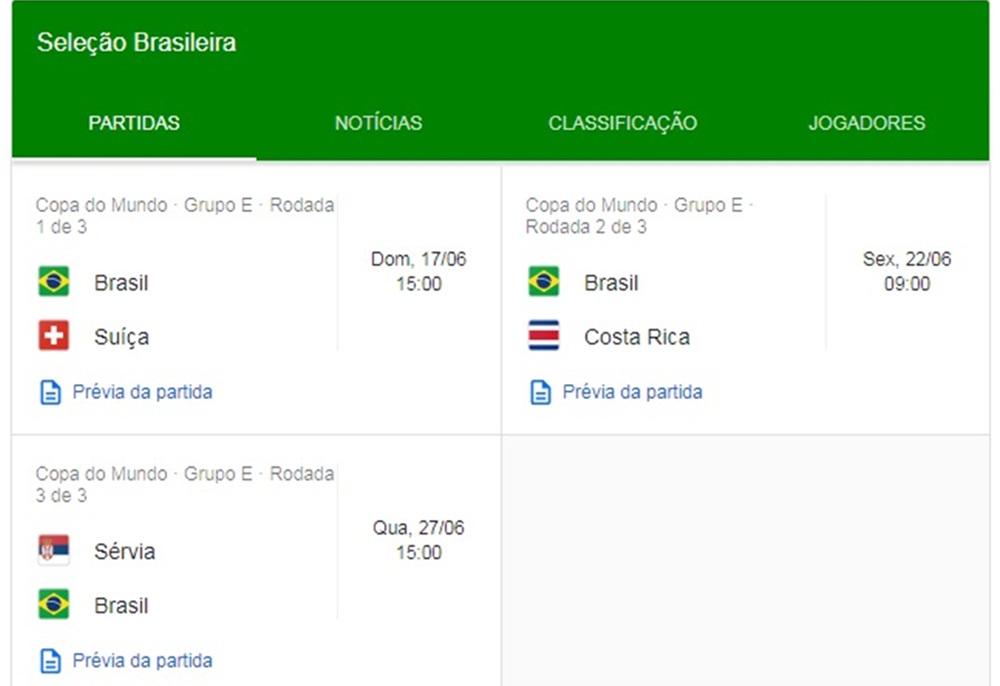Click the Brazil flag in the Suíça match
Viewport: 1000px width, 686px height.
click(x=54, y=282)
